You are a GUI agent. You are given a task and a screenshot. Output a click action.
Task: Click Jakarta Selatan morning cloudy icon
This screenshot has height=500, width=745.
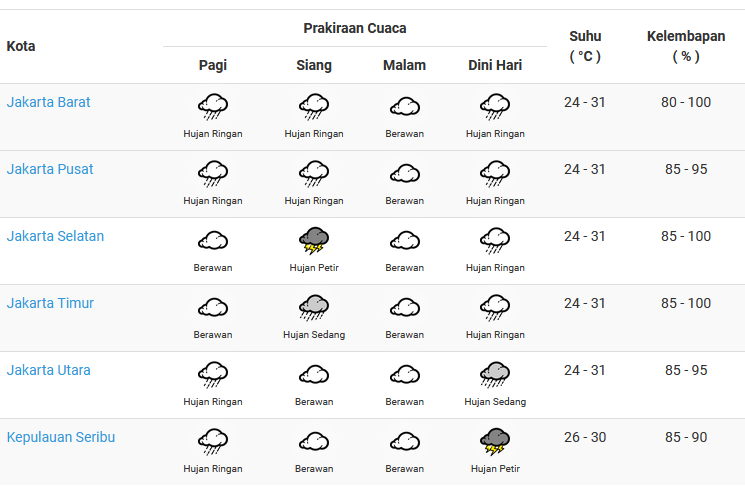point(213,241)
